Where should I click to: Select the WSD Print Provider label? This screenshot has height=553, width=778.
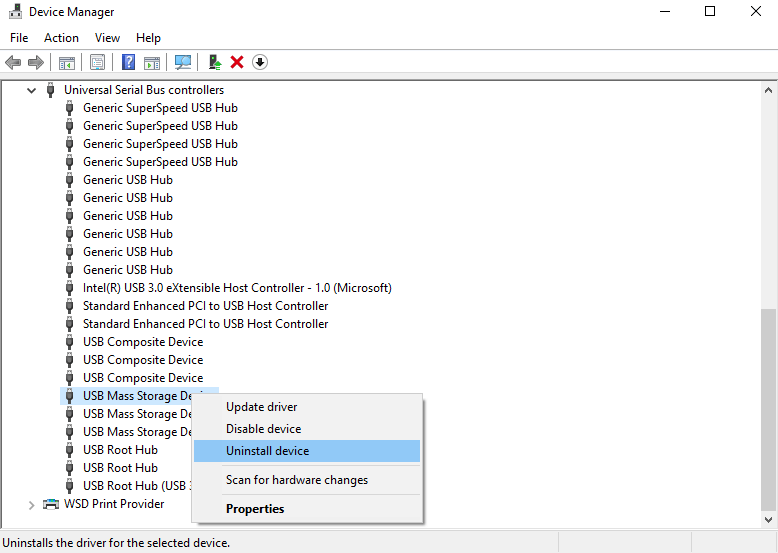coord(114,504)
